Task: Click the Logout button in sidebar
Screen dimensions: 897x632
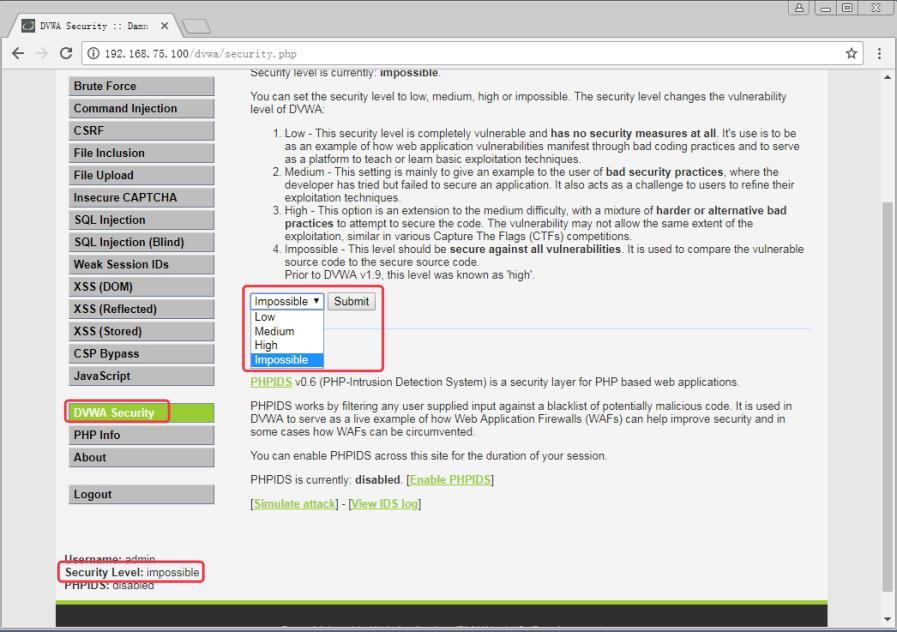Action: [141, 495]
